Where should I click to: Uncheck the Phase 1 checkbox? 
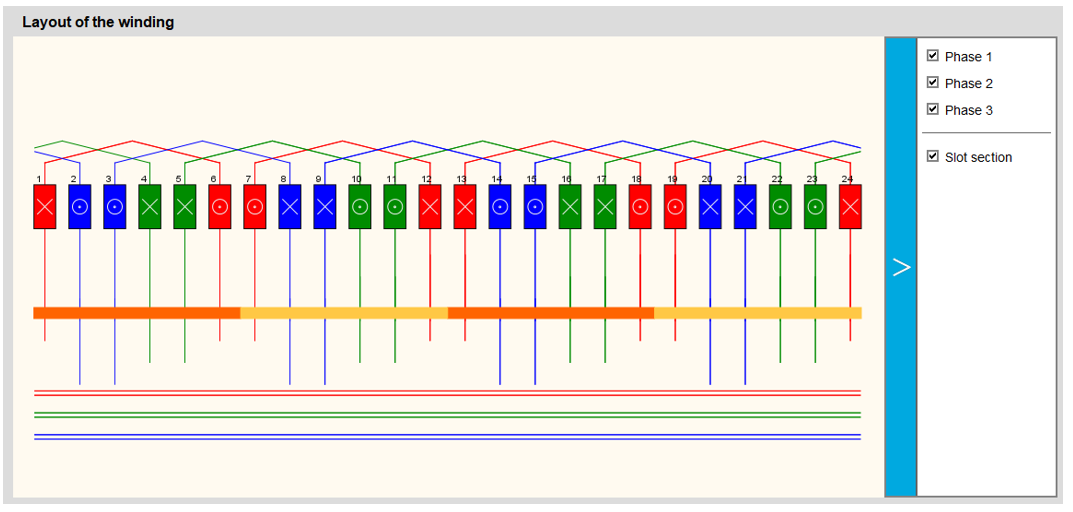933,56
